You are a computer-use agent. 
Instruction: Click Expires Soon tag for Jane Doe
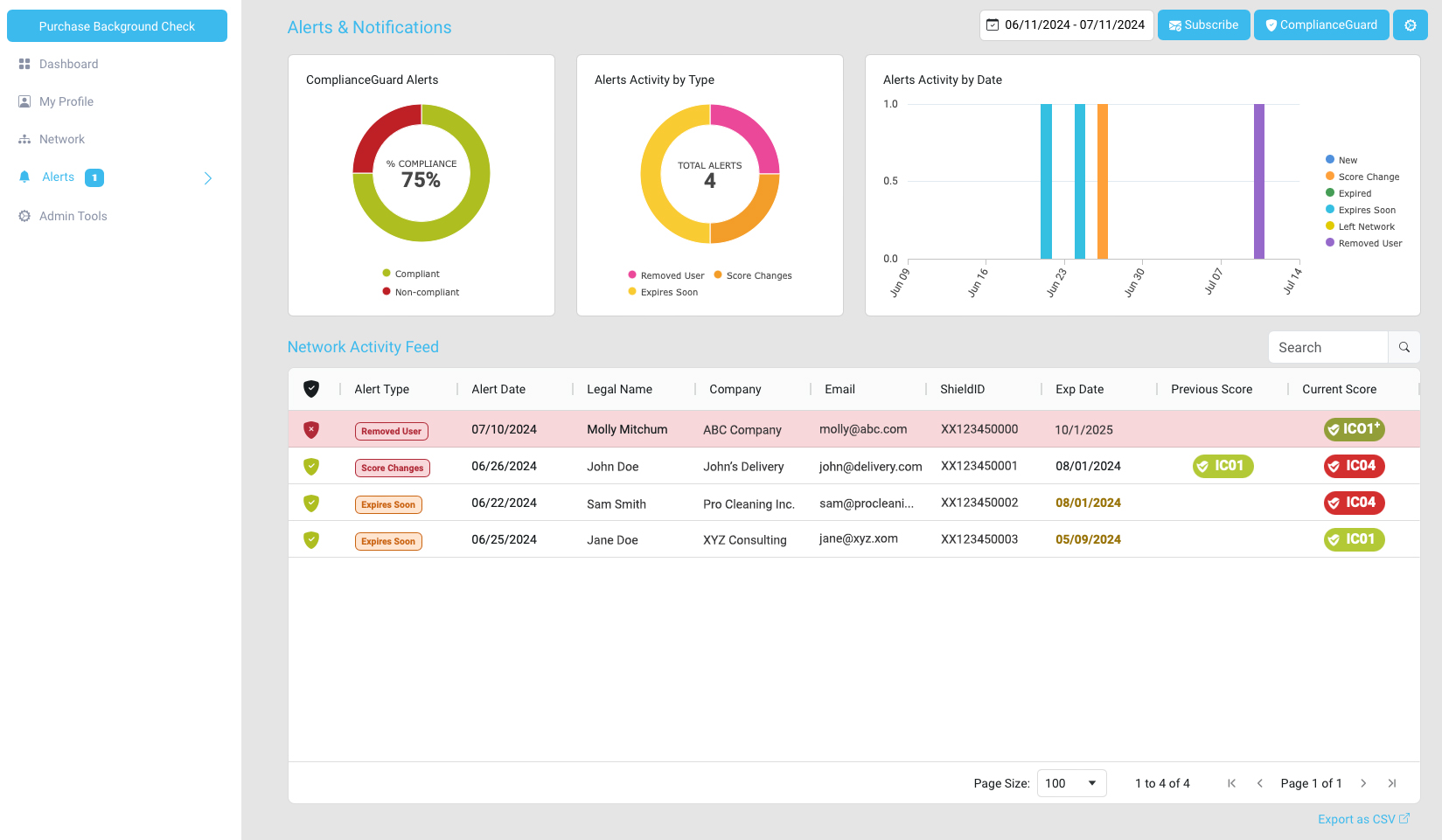pyautogui.click(x=388, y=541)
